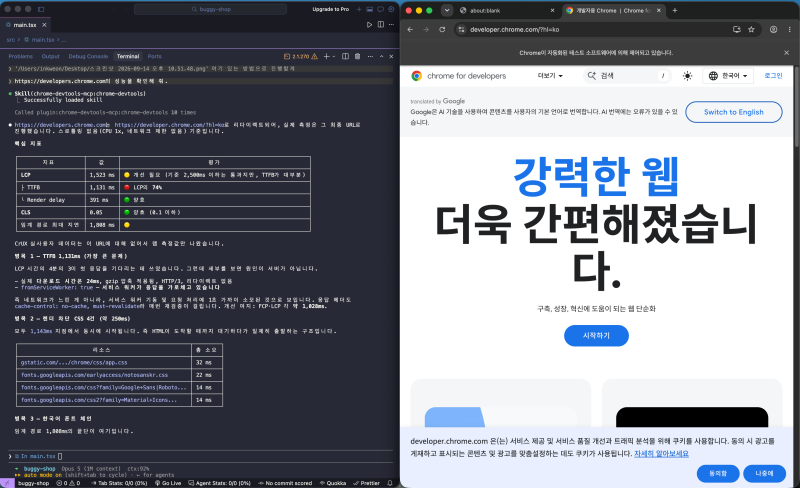Screen dimensions: 800x488
Task: Click src in the breadcrumb path
Action: [x=11, y=40]
